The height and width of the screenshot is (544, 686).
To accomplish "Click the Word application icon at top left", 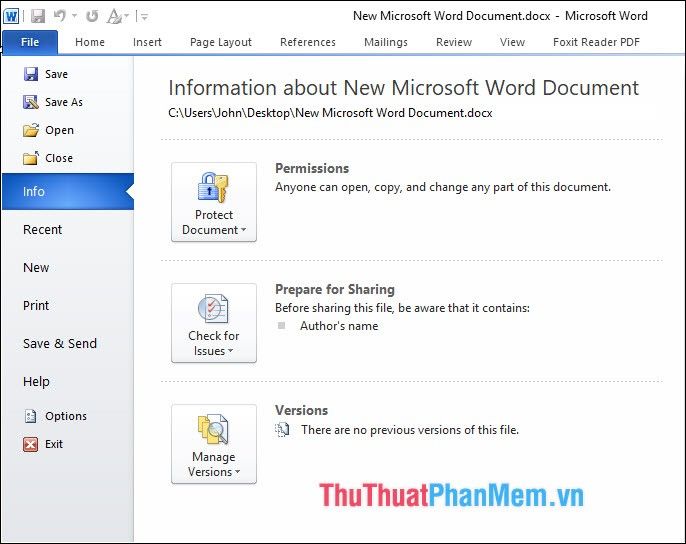I will coord(11,17).
